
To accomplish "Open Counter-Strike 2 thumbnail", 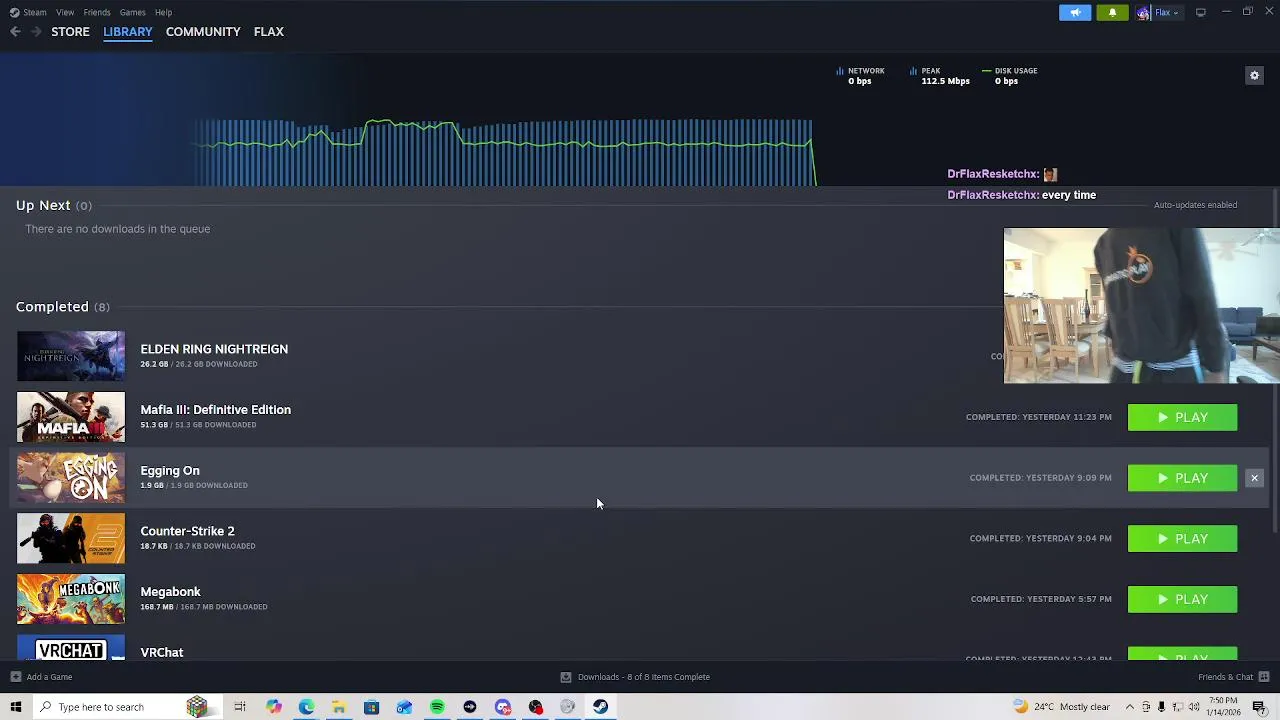I will (x=71, y=539).
